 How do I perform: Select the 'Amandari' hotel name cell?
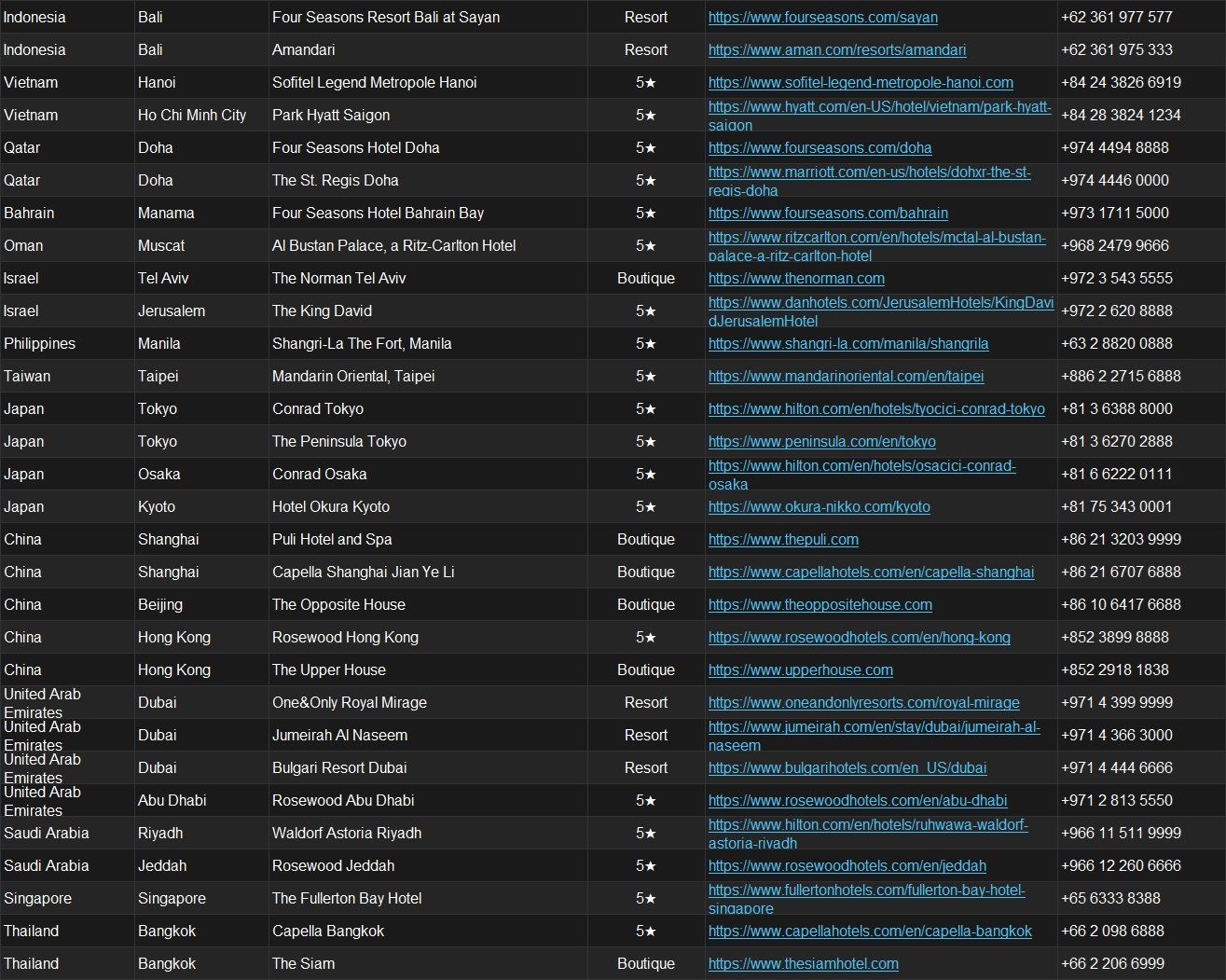tap(428, 50)
